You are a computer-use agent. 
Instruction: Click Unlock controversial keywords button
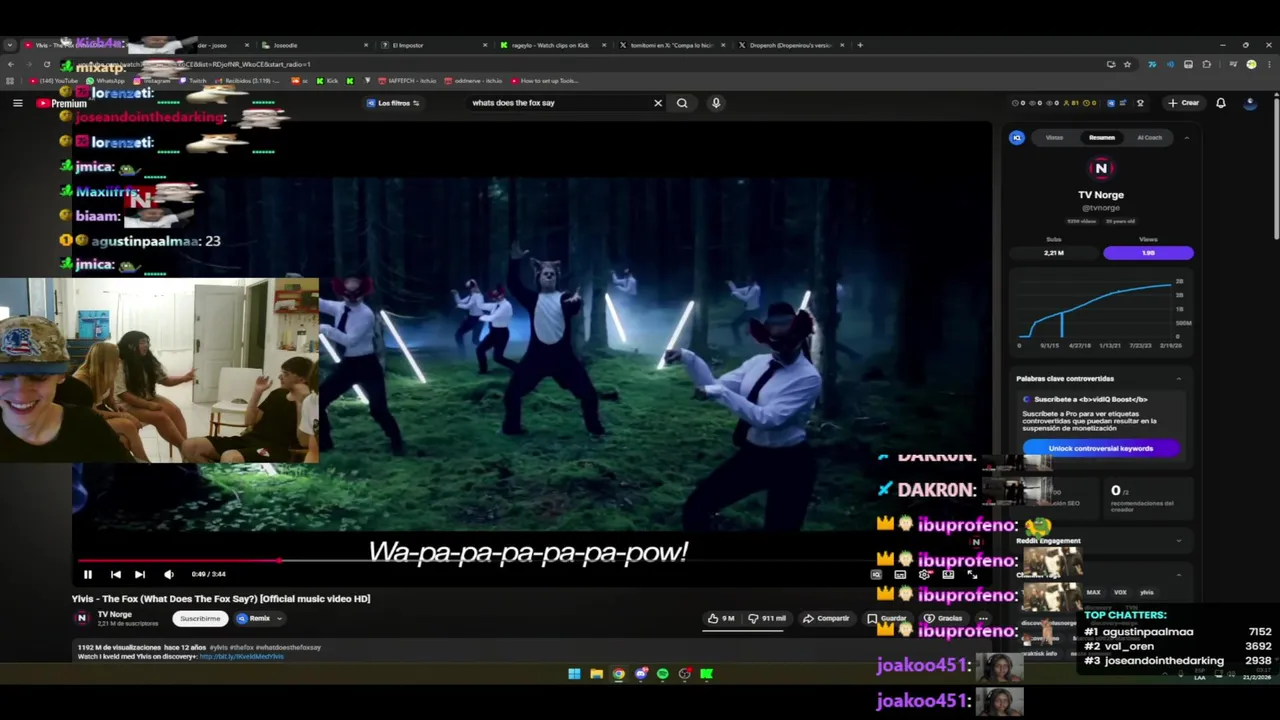(1101, 448)
